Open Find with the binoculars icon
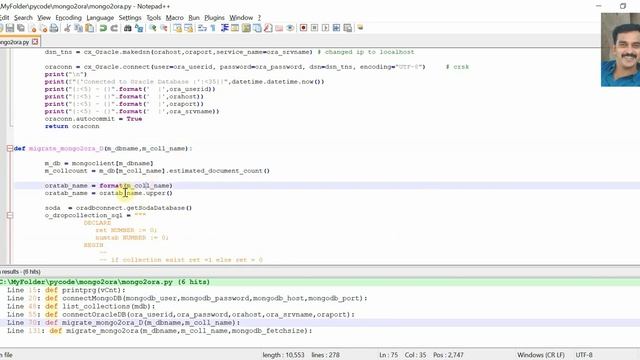640x360 pixels. (128, 28)
